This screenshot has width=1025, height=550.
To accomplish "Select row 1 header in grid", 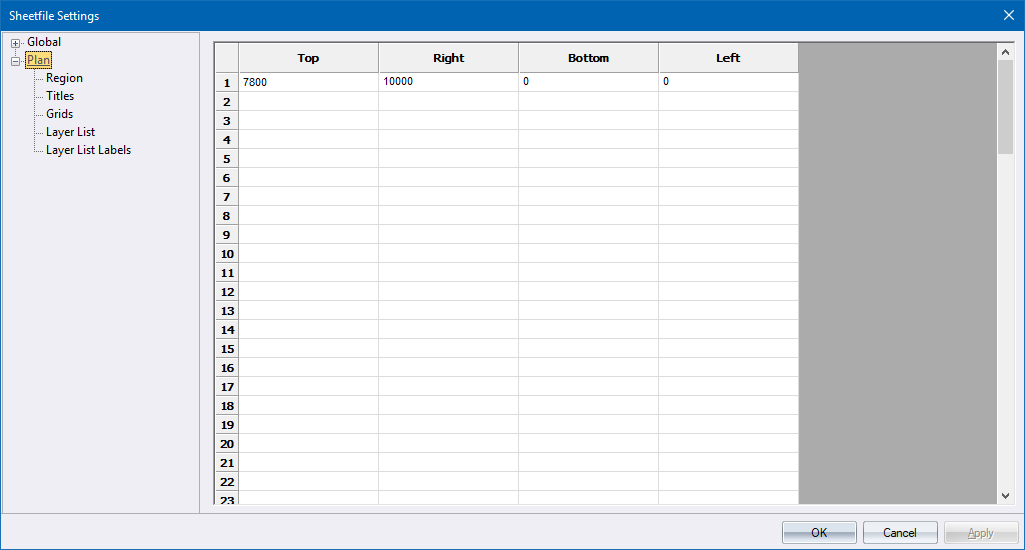I will [x=227, y=82].
